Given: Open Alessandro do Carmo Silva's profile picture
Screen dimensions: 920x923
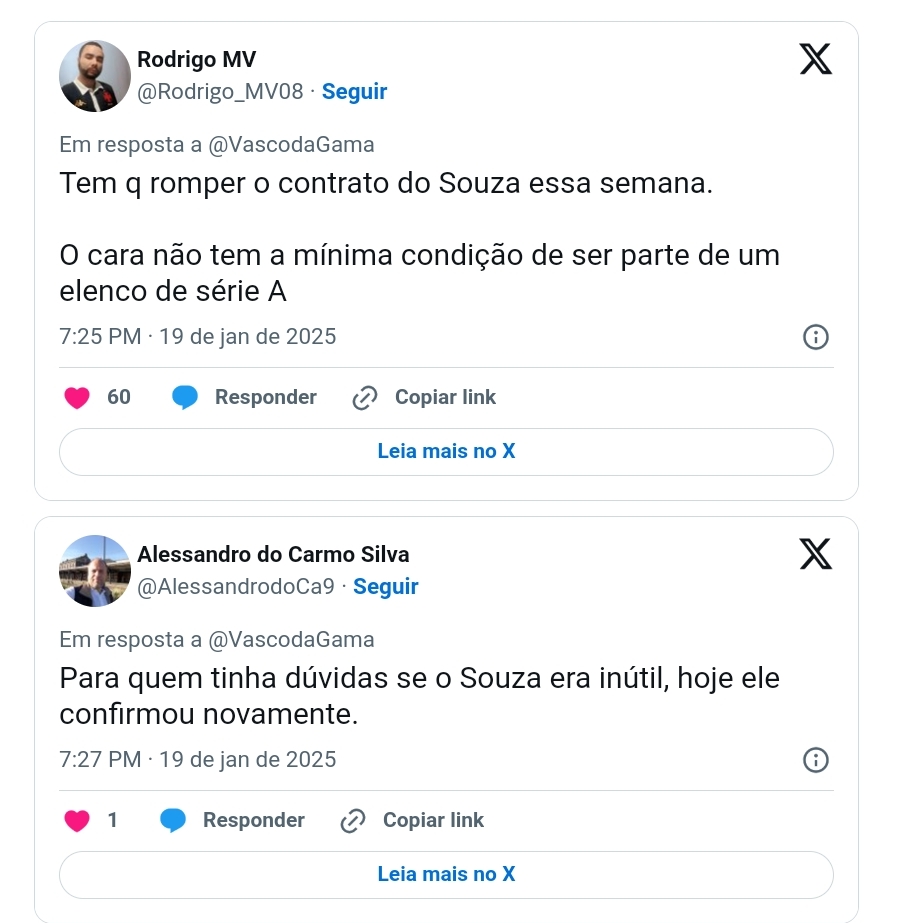Looking at the screenshot, I should [95, 571].
